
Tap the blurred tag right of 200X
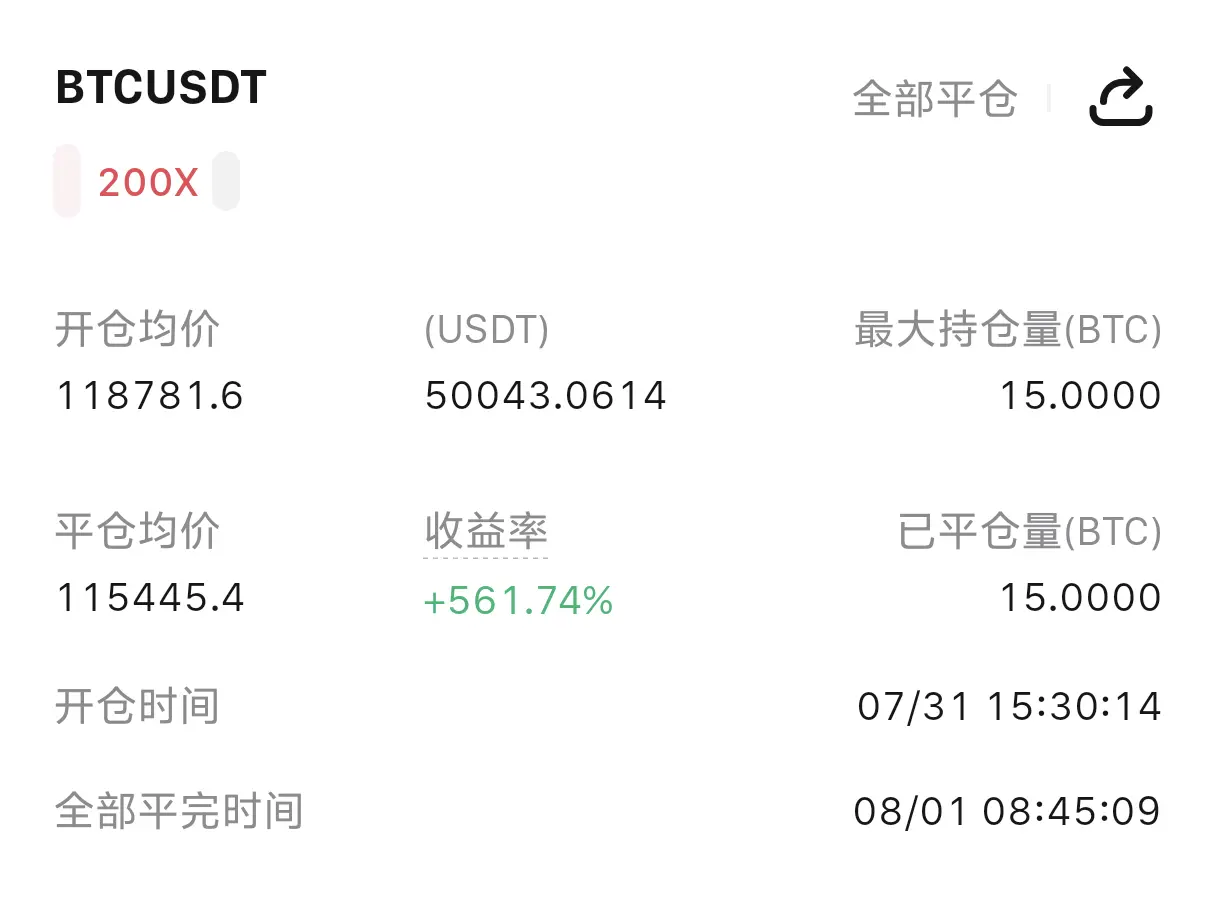226,181
